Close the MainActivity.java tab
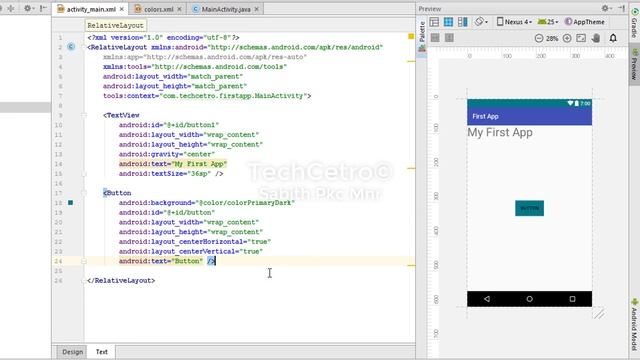This screenshot has width=640, height=360. 256,9
